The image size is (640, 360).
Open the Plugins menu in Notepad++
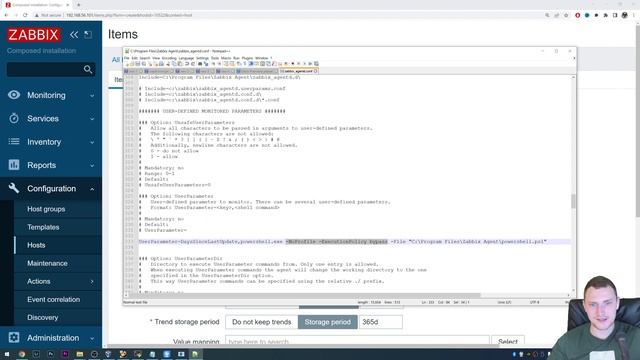[247, 58]
